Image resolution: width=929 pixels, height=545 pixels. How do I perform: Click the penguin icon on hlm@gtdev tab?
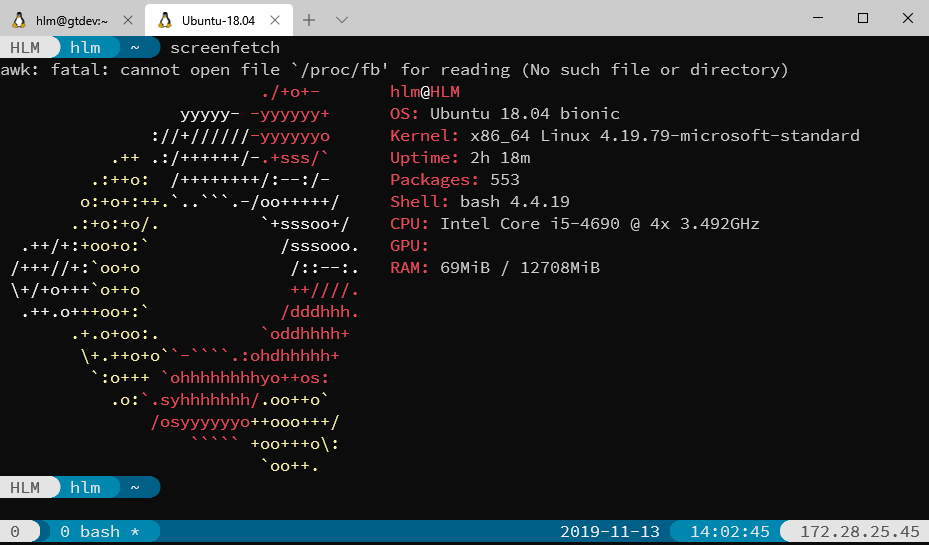[20, 20]
